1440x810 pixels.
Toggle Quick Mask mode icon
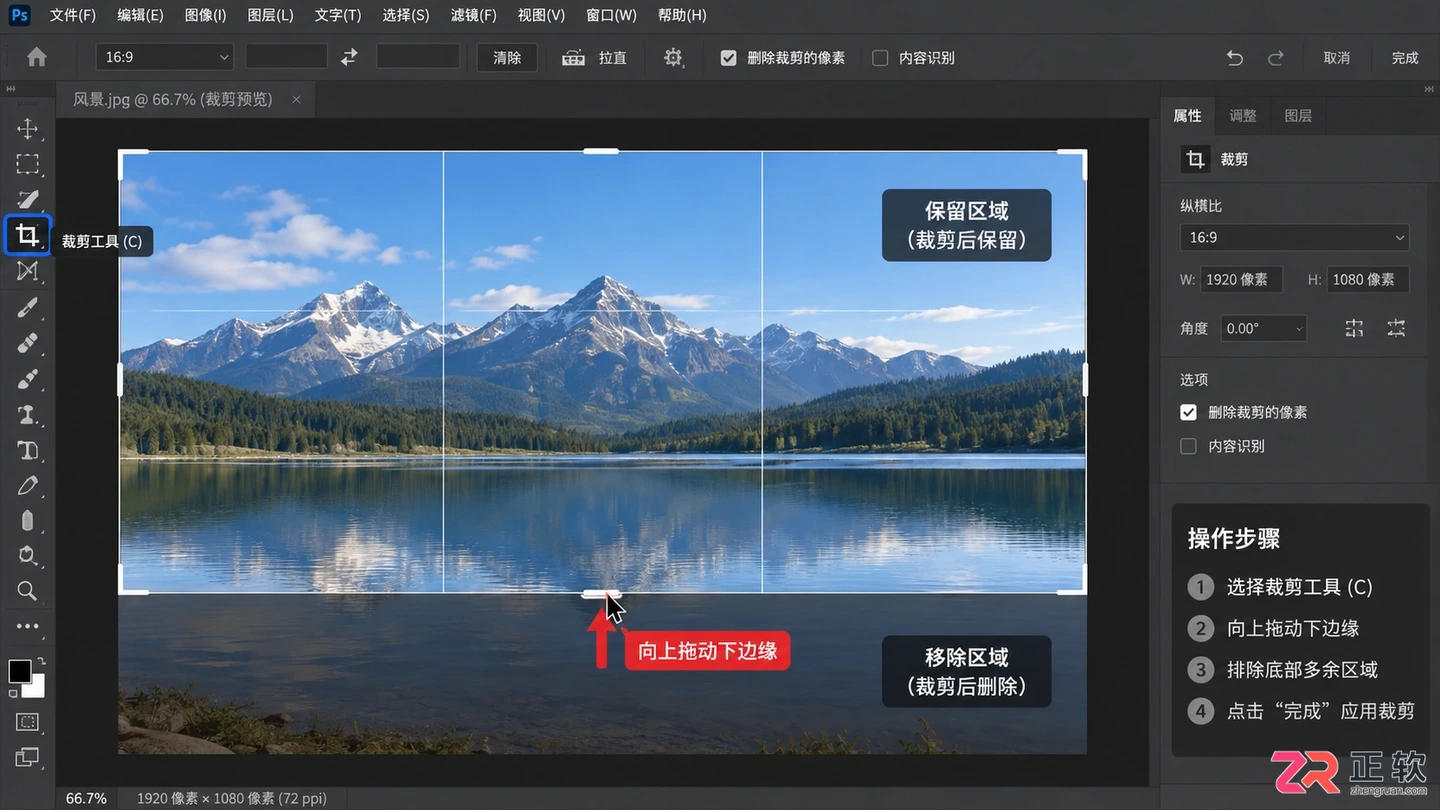[x=27, y=722]
